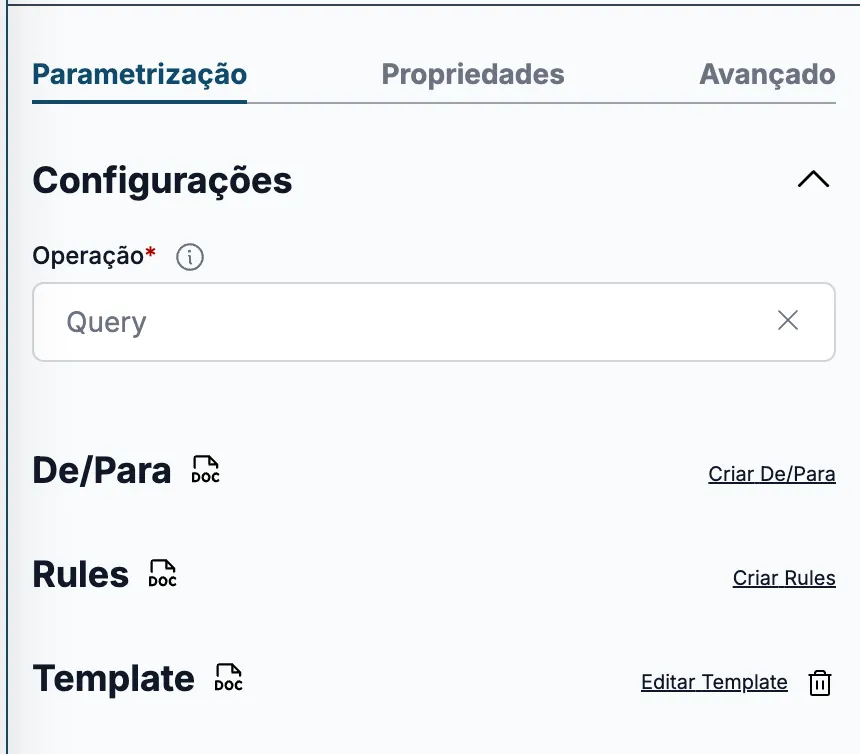860x754 pixels.
Task: Click the red required asterisk on Operação
Action: click(150, 252)
